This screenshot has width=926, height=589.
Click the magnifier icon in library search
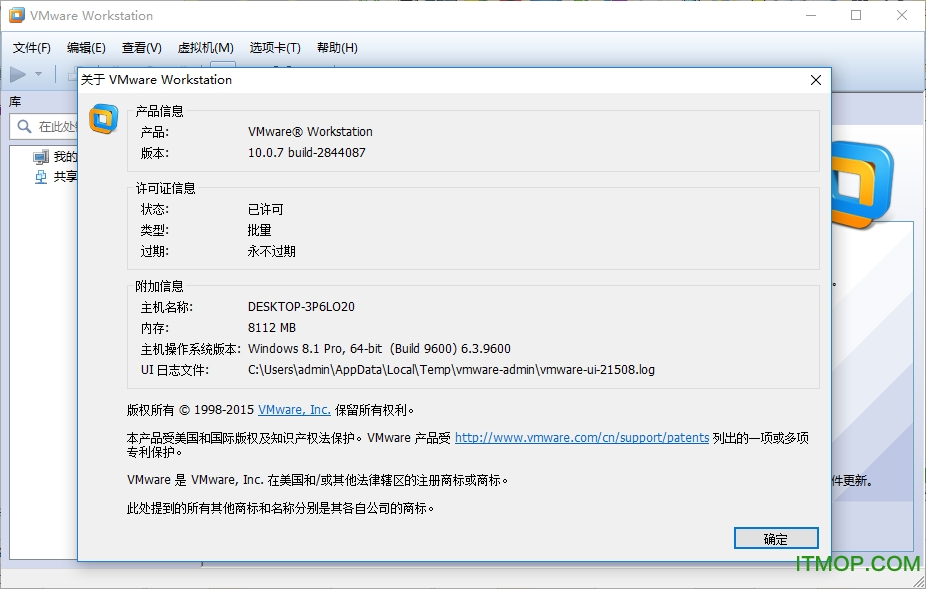[24, 127]
